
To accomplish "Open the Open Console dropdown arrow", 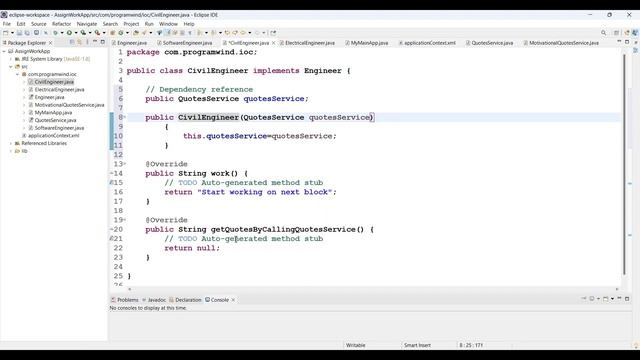I will [x=612, y=299].
